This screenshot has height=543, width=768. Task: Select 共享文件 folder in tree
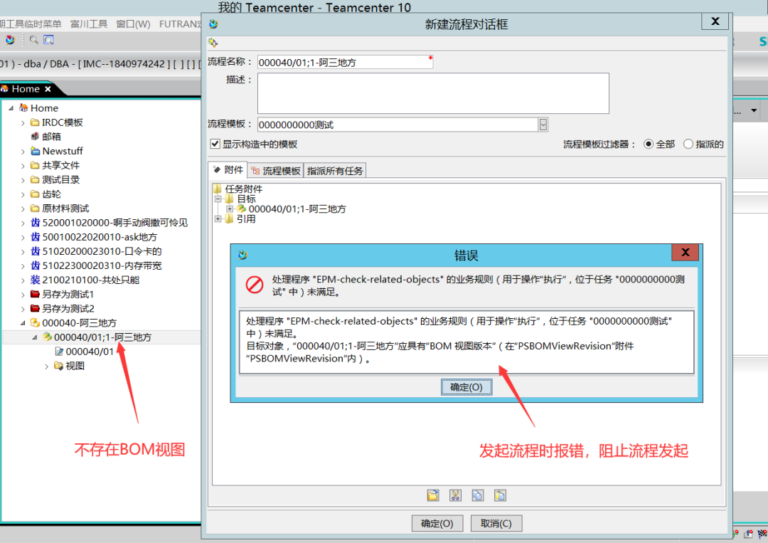coord(60,165)
